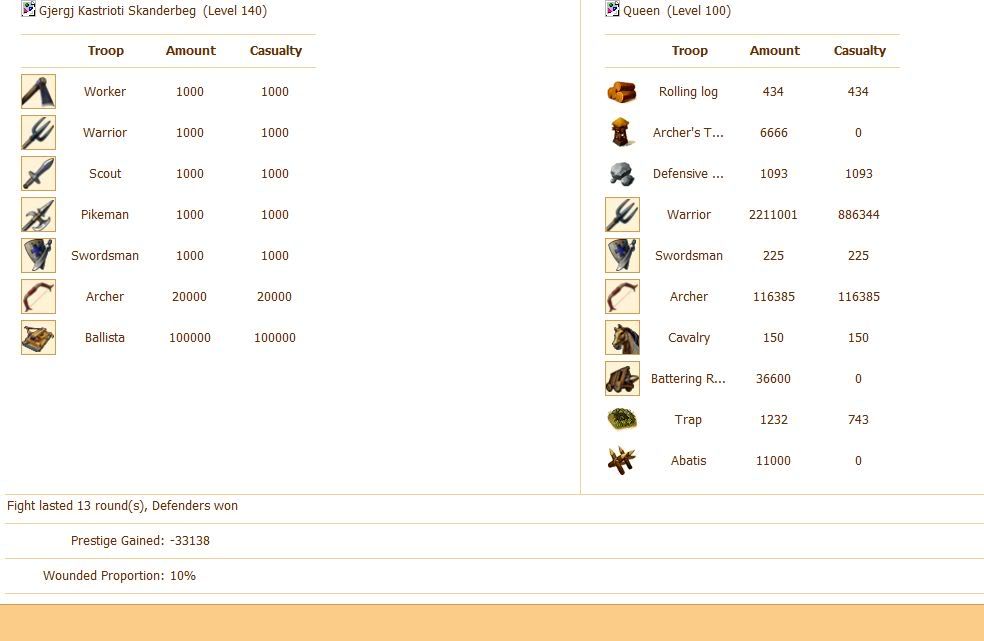The width and height of the screenshot is (984, 641).
Task: Click the Fight lasted 13 rounds result
Action: click(x=122, y=506)
